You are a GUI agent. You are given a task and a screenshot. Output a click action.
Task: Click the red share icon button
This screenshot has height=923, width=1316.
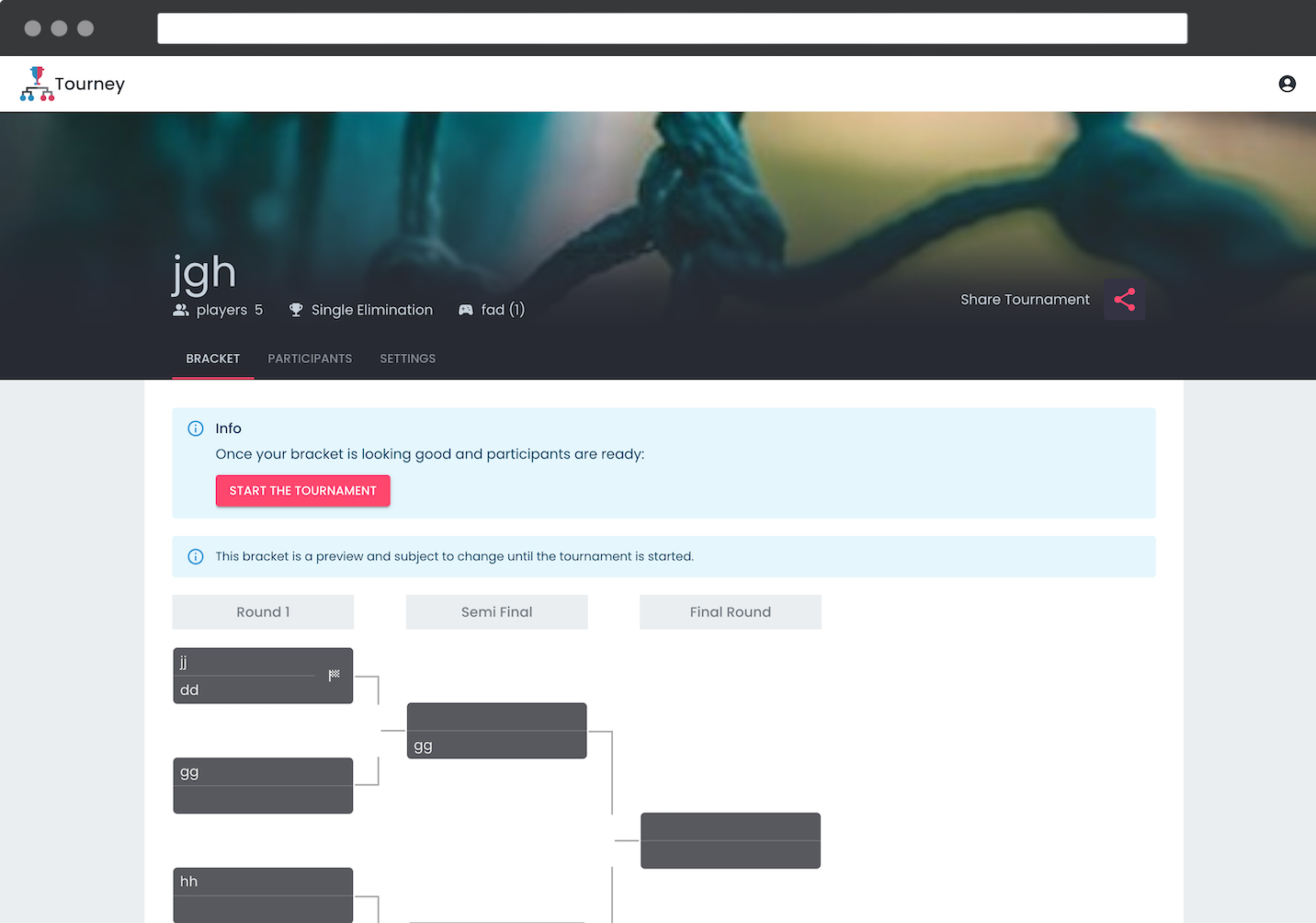1124,300
